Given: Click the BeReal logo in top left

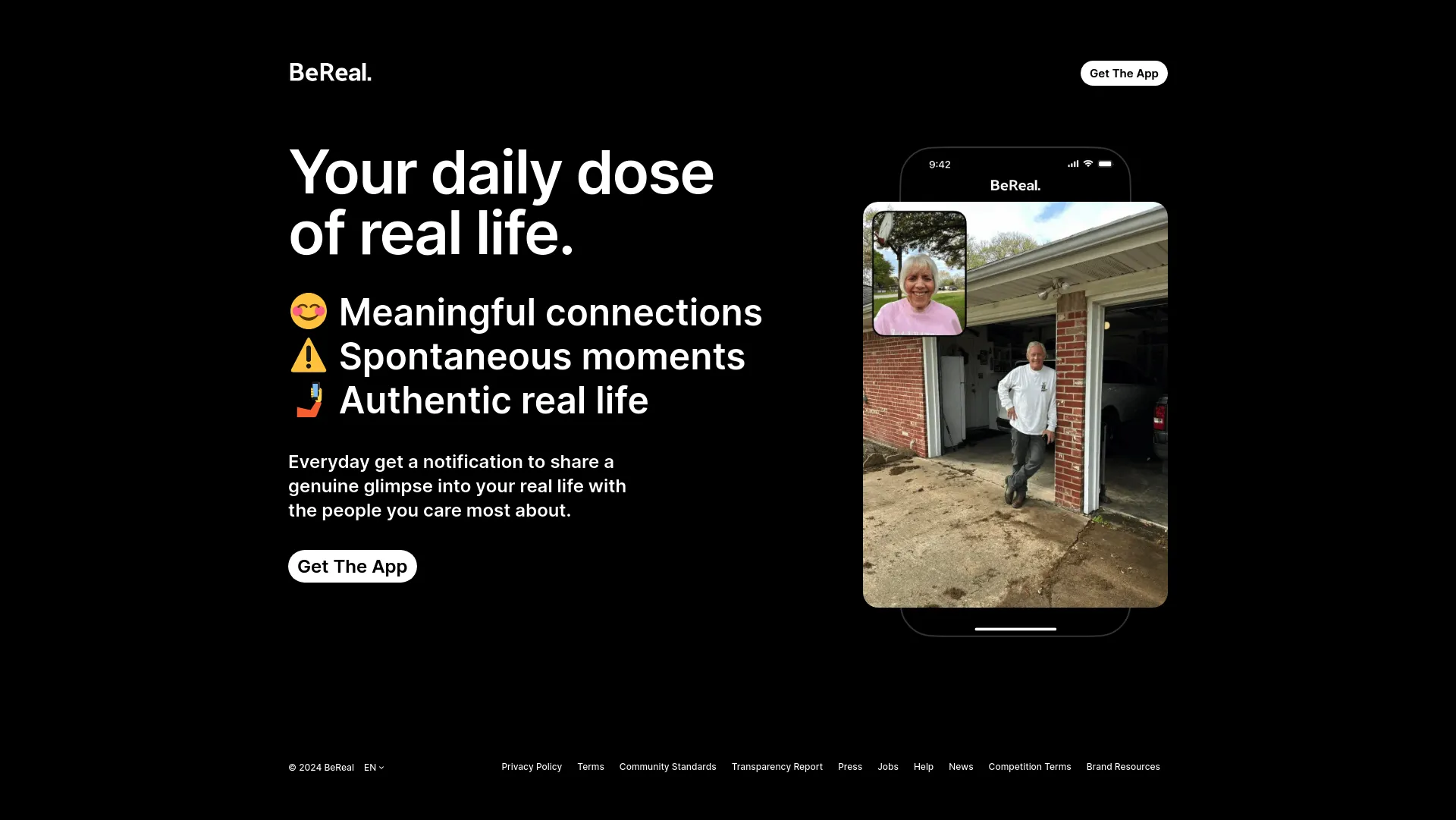Looking at the screenshot, I should click(330, 72).
